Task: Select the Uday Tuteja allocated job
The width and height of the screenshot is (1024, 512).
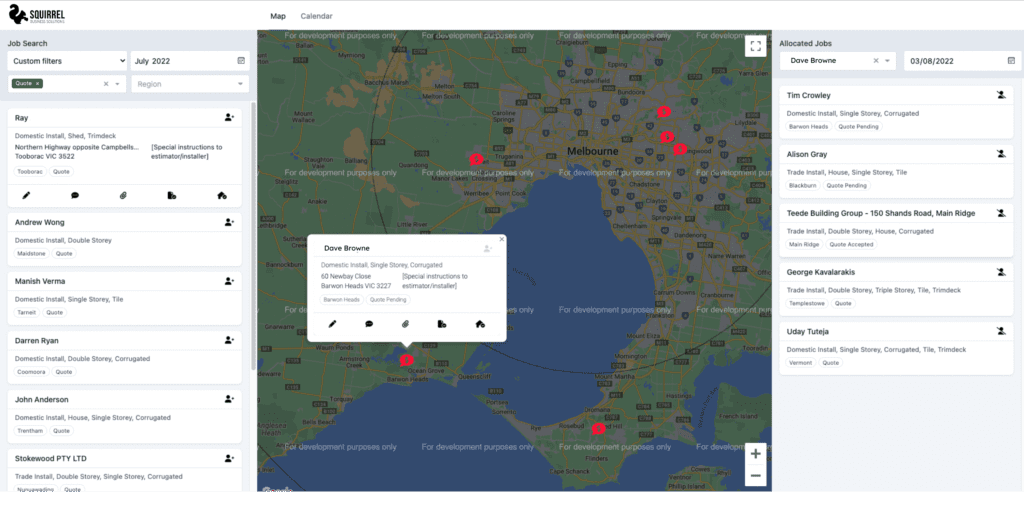Action: [x=897, y=348]
